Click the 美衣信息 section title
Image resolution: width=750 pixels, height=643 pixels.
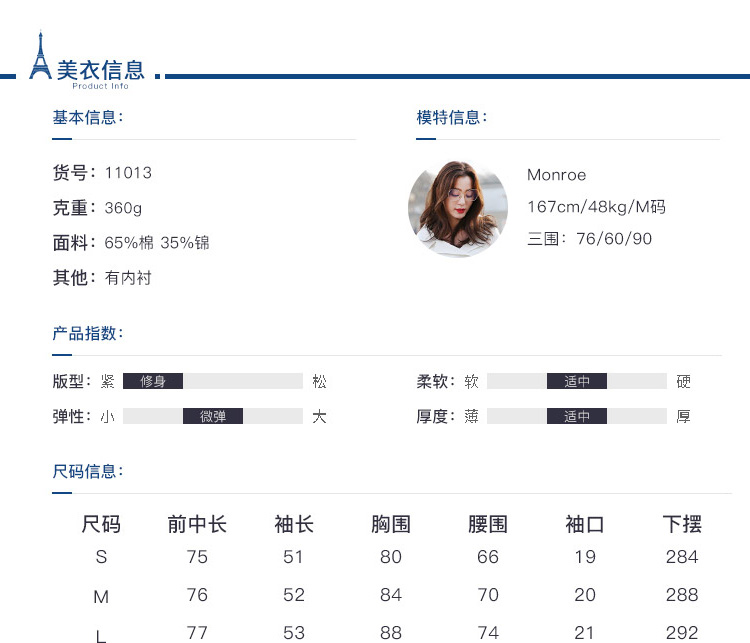coord(100,70)
